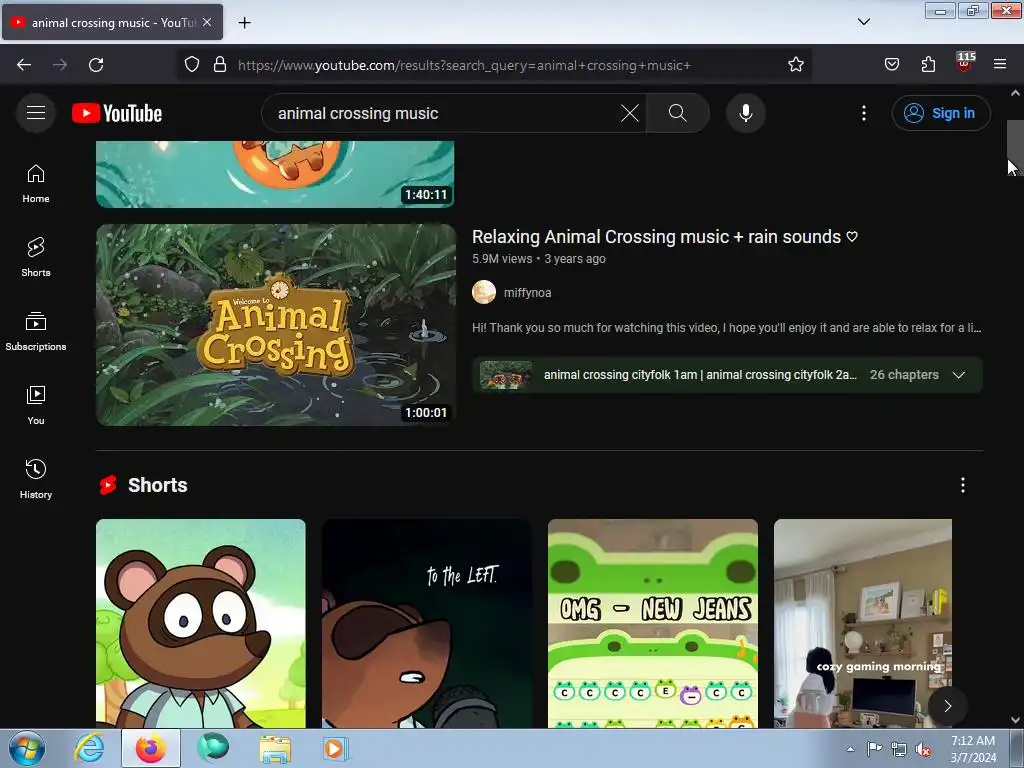This screenshot has height=768, width=1024.
Task: Open File Explorer from the taskbar
Action: [x=275, y=748]
